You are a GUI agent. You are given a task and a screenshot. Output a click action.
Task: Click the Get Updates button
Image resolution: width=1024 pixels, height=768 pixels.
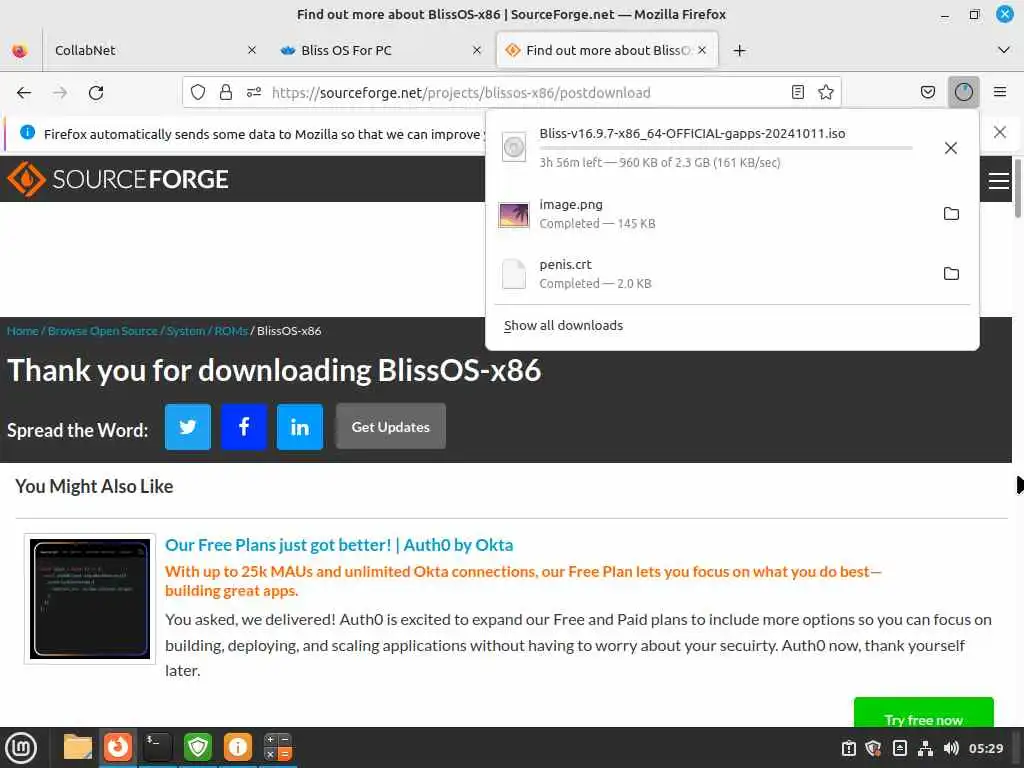[x=391, y=426]
